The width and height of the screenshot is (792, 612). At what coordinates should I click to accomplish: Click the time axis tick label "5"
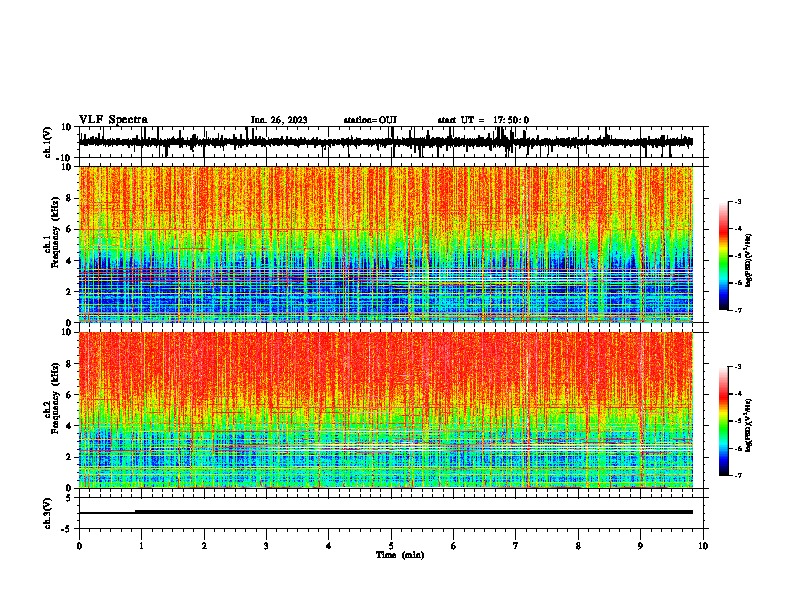[x=391, y=546]
